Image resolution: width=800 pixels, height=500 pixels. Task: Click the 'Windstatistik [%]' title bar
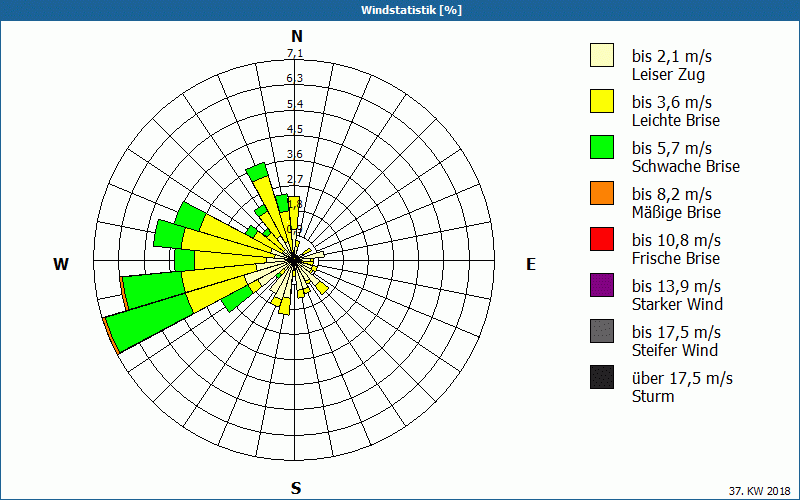click(400, 10)
